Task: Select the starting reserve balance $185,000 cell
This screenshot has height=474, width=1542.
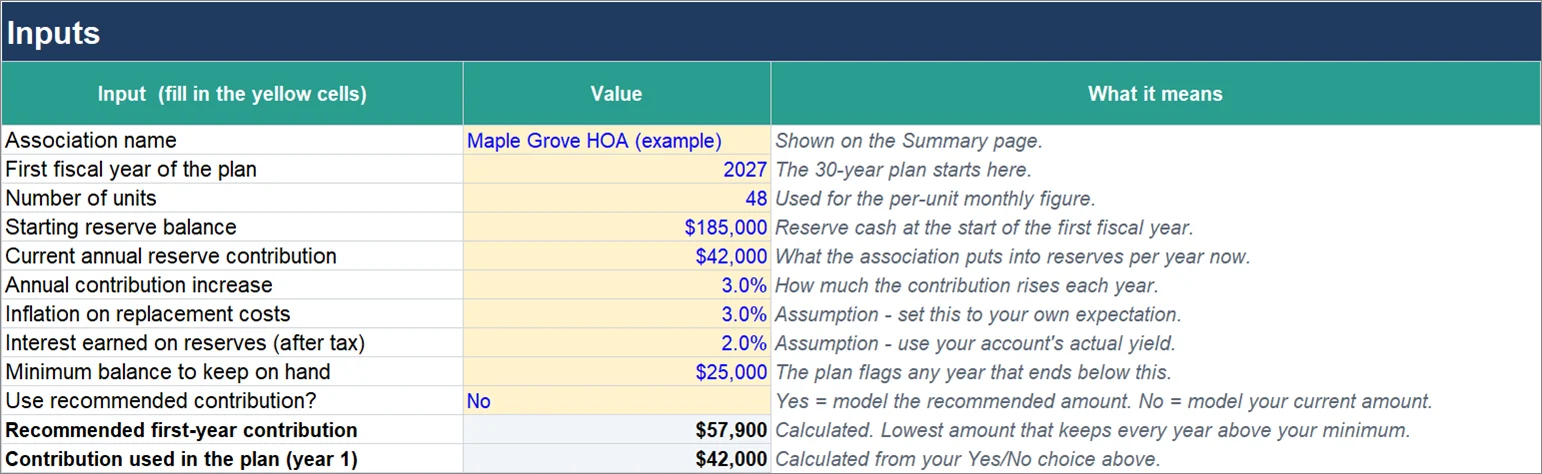Action: click(x=616, y=227)
